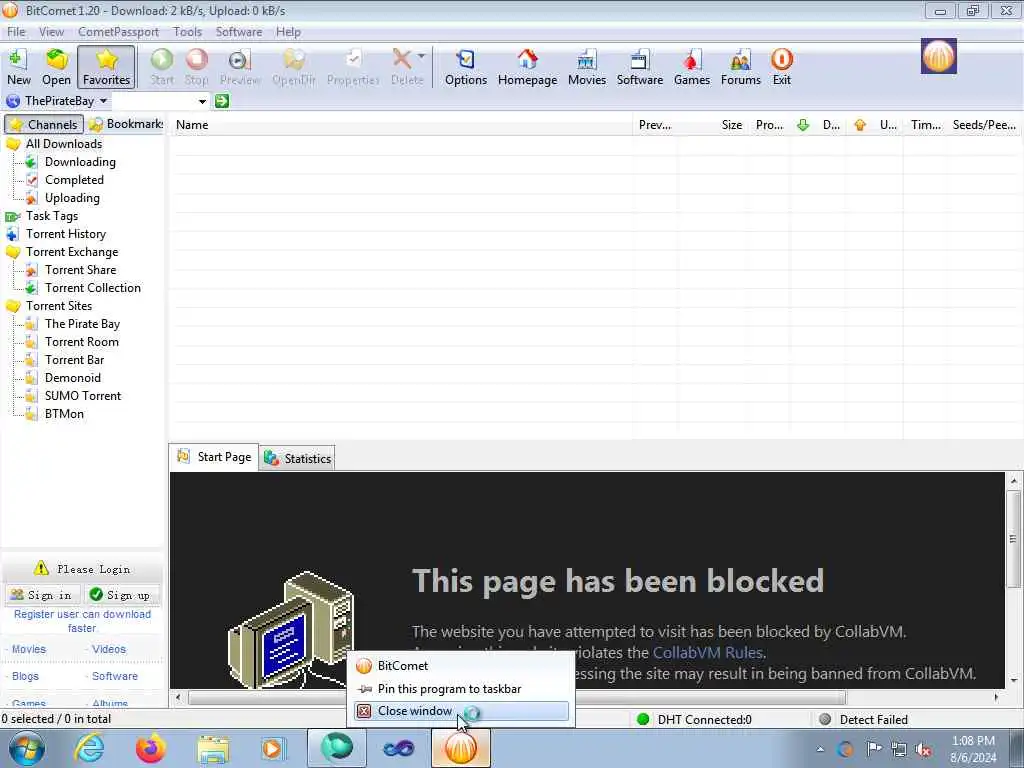1024x768 pixels.
Task: Open the Games toolbar icon
Action: click(692, 67)
